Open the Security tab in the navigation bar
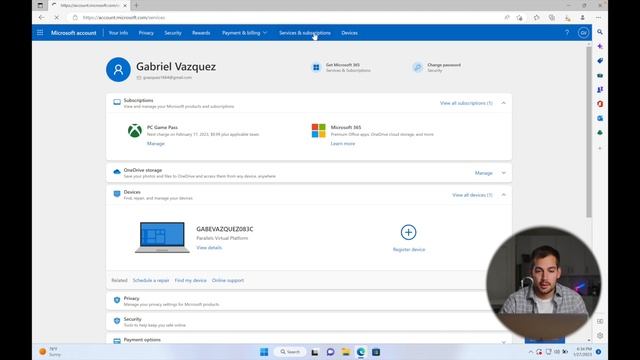Image resolution: width=640 pixels, height=360 pixels. pyautogui.click(x=173, y=33)
